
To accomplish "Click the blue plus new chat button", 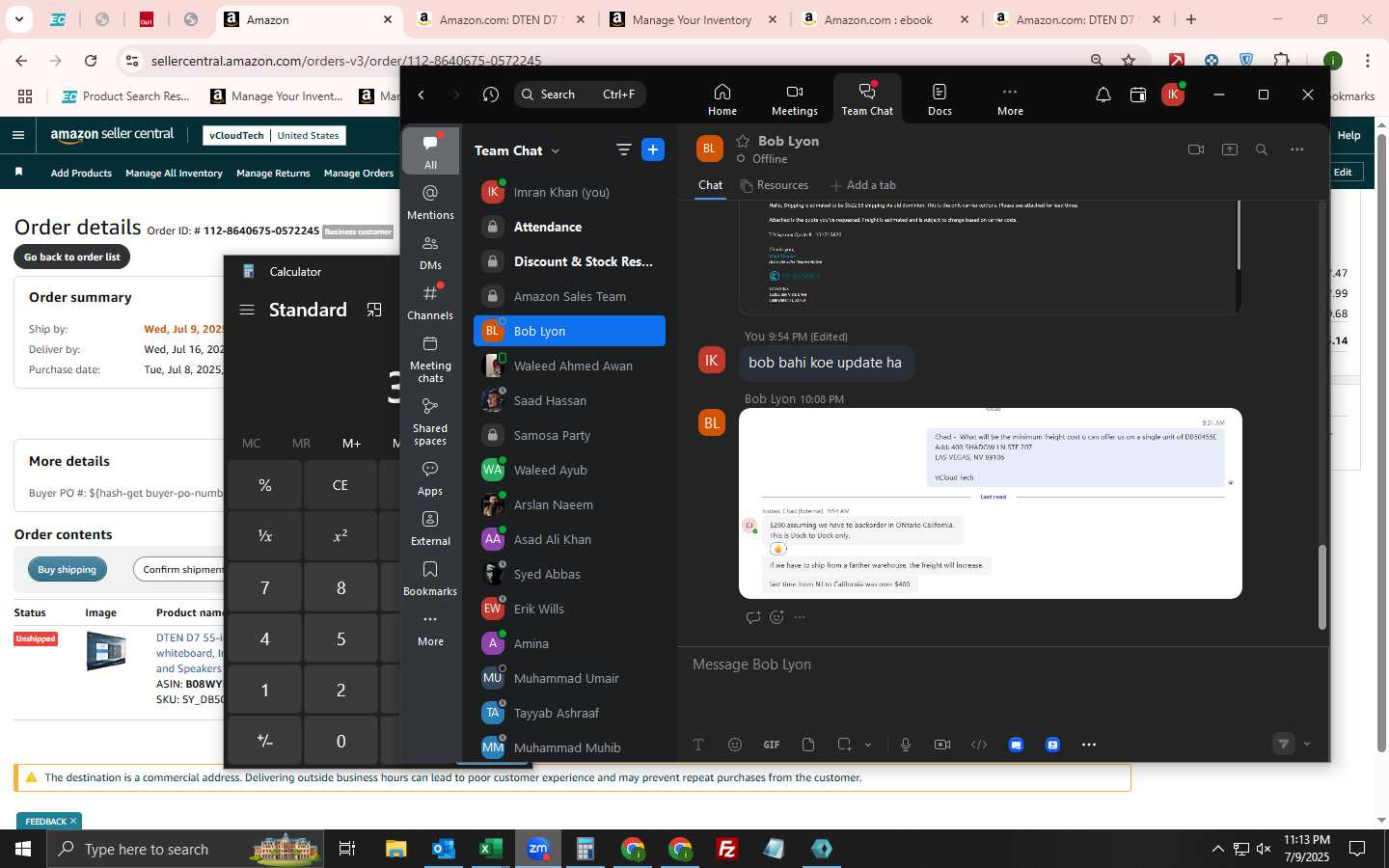I will (653, 149).
